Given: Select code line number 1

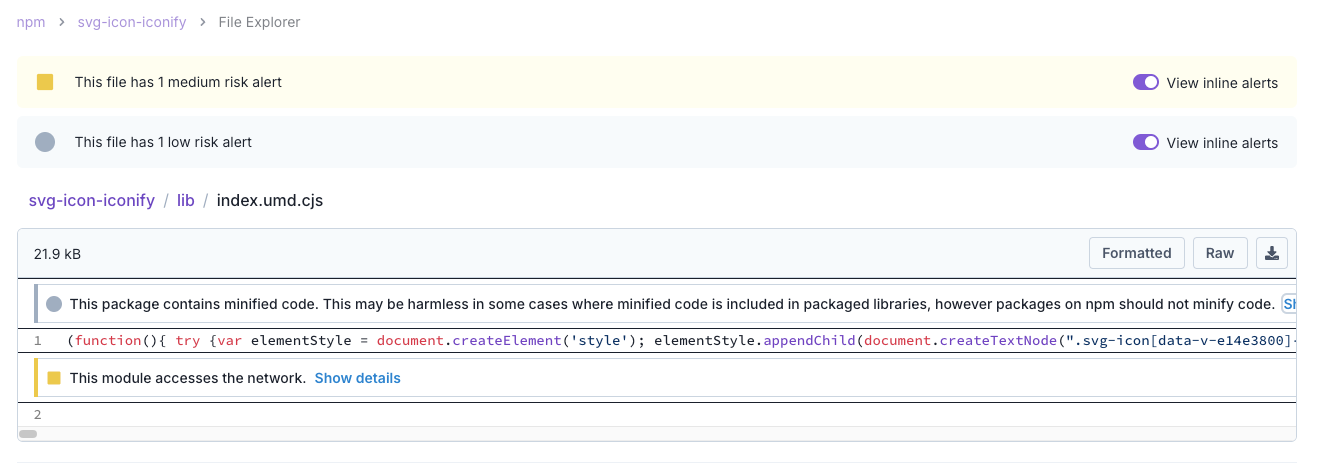Looking at the screenshot, I should tap(37, 341).
